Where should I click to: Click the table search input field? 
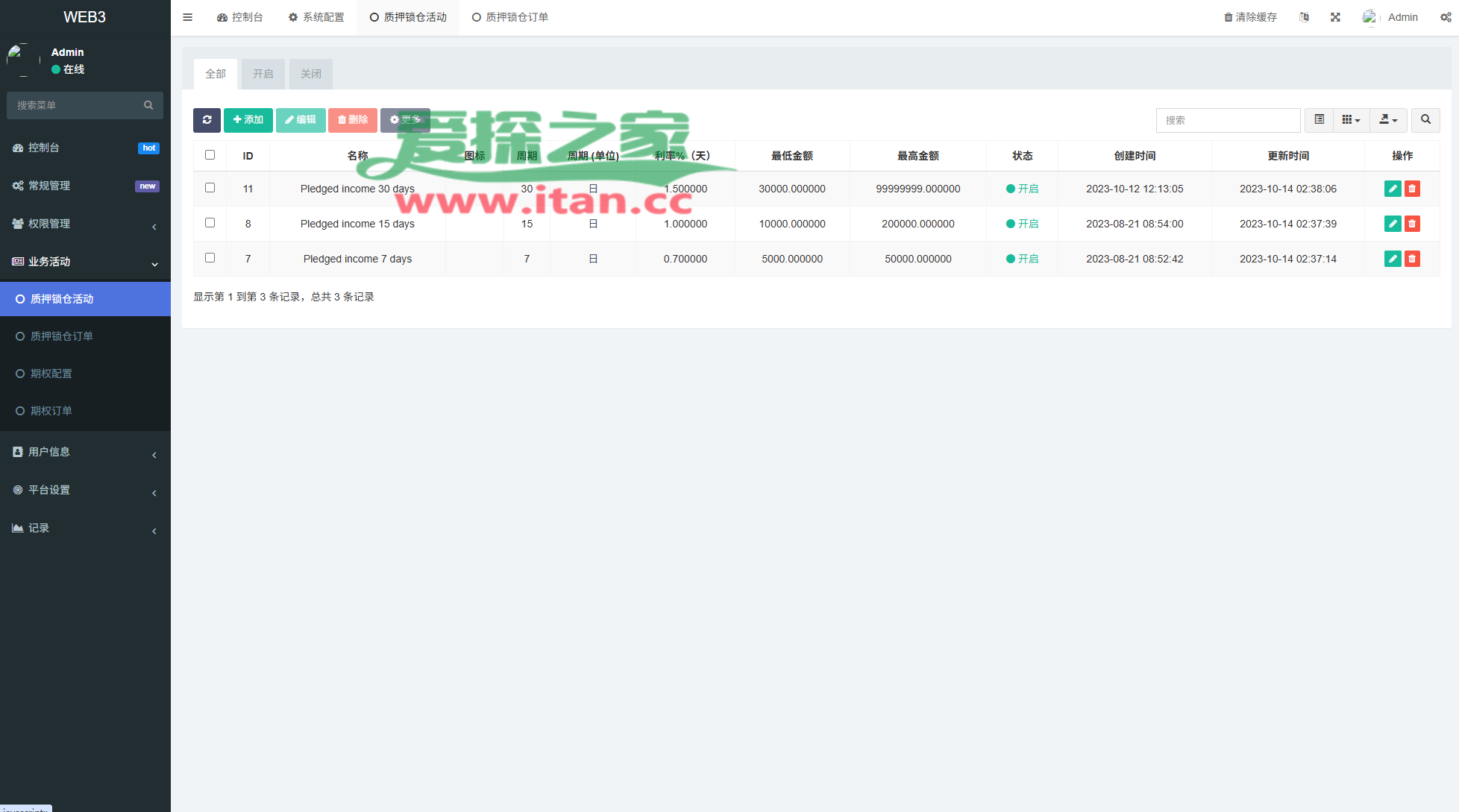1228,120
